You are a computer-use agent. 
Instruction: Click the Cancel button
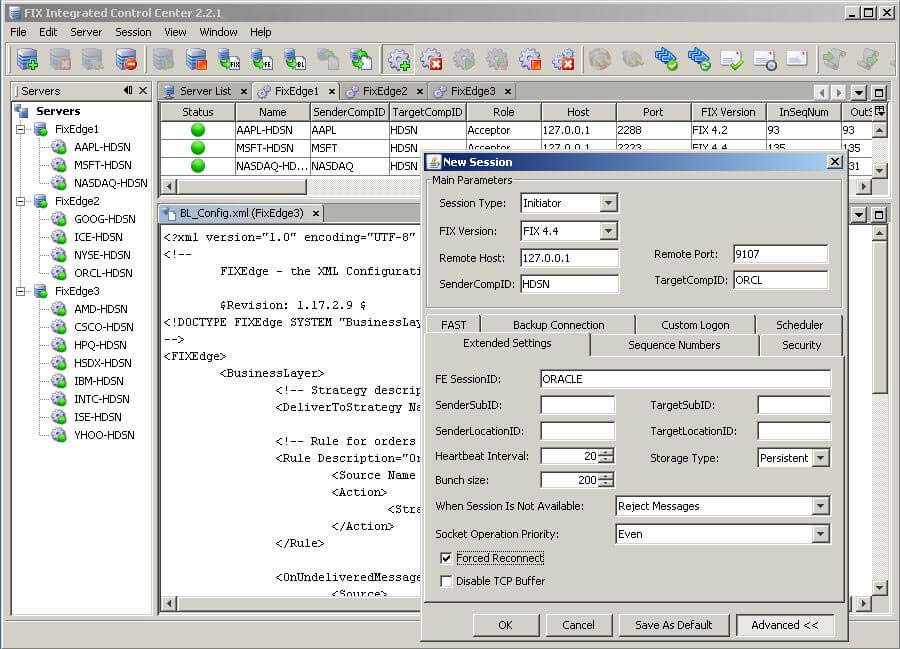[579, 625]
